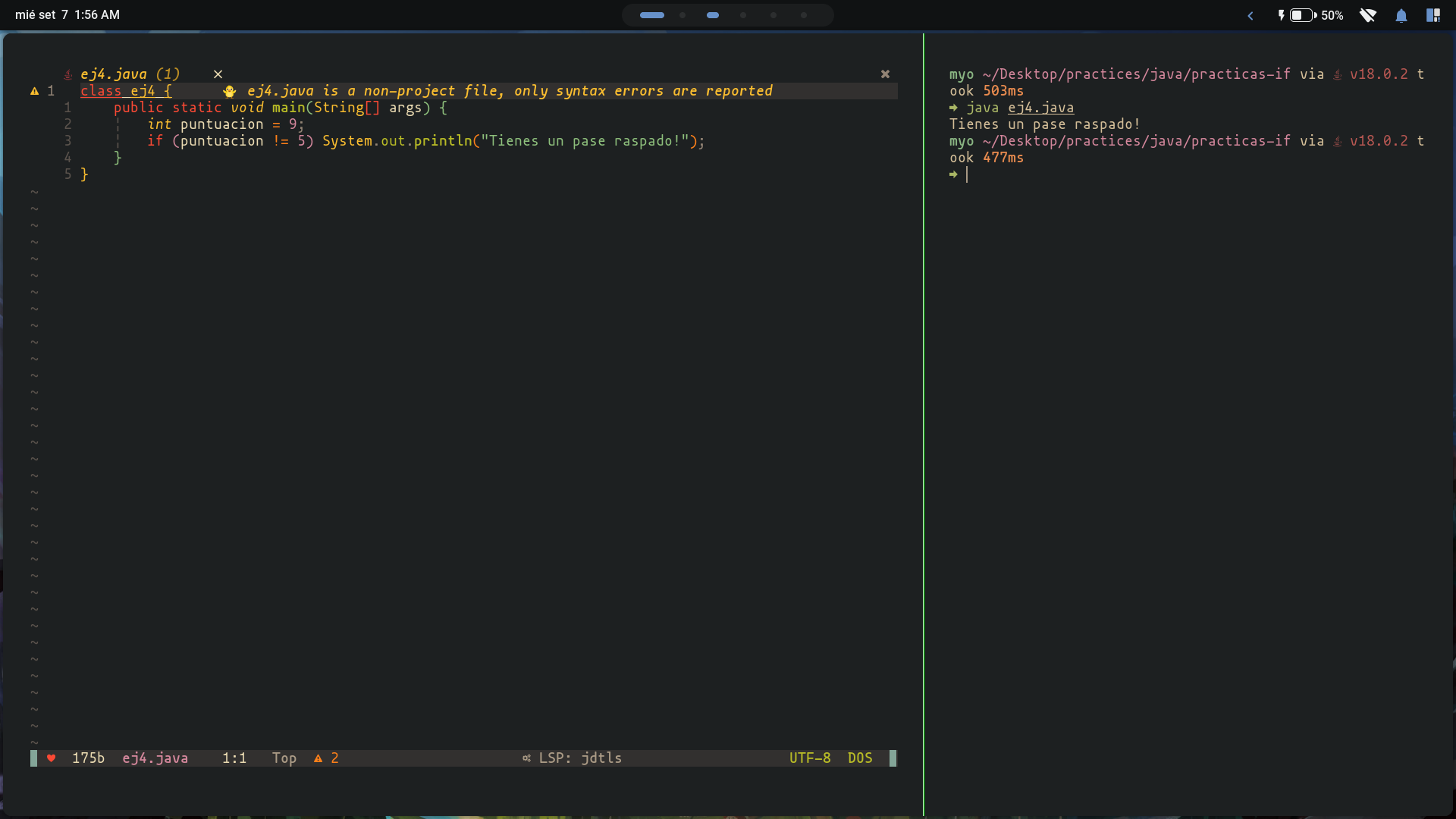The width and height of the screenshot is (1456, 819).
Task: Switch to the second workspace dot
Action: click(x=682, y=15)
